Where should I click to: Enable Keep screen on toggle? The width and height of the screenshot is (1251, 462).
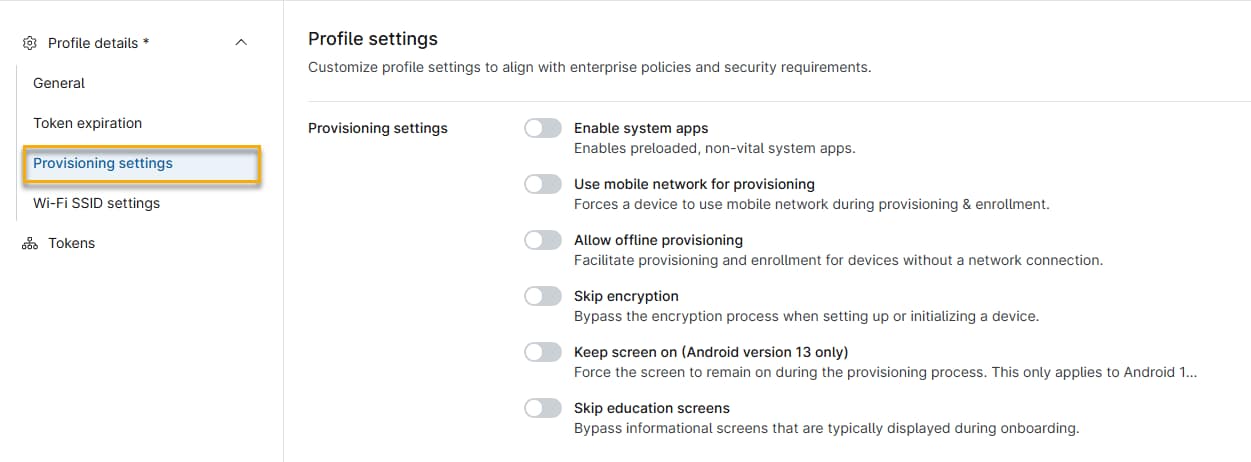coord(543,352)
